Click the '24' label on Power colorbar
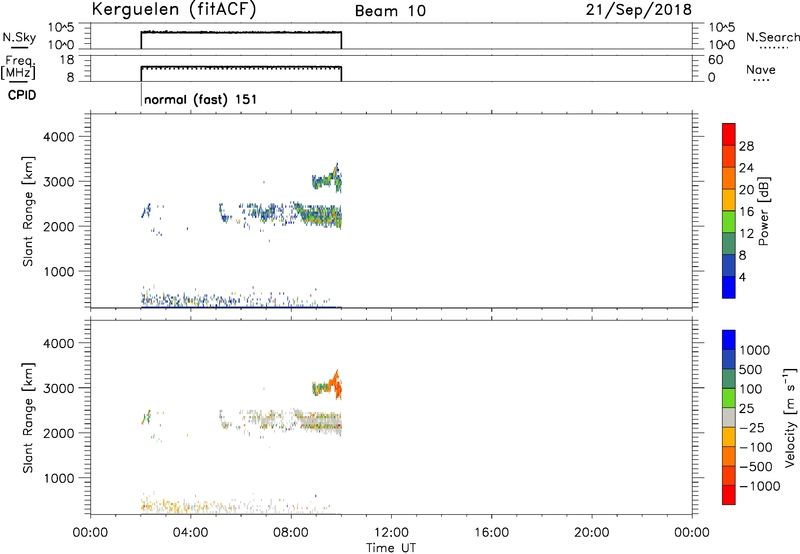 (746, 168)
